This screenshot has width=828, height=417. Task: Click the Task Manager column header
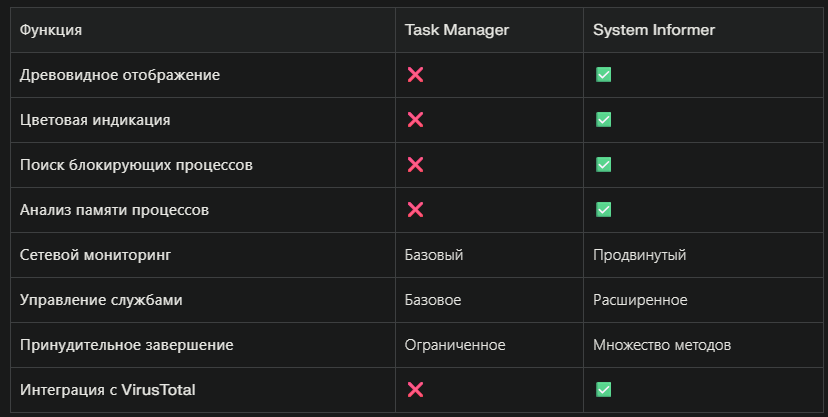point(457,30)
